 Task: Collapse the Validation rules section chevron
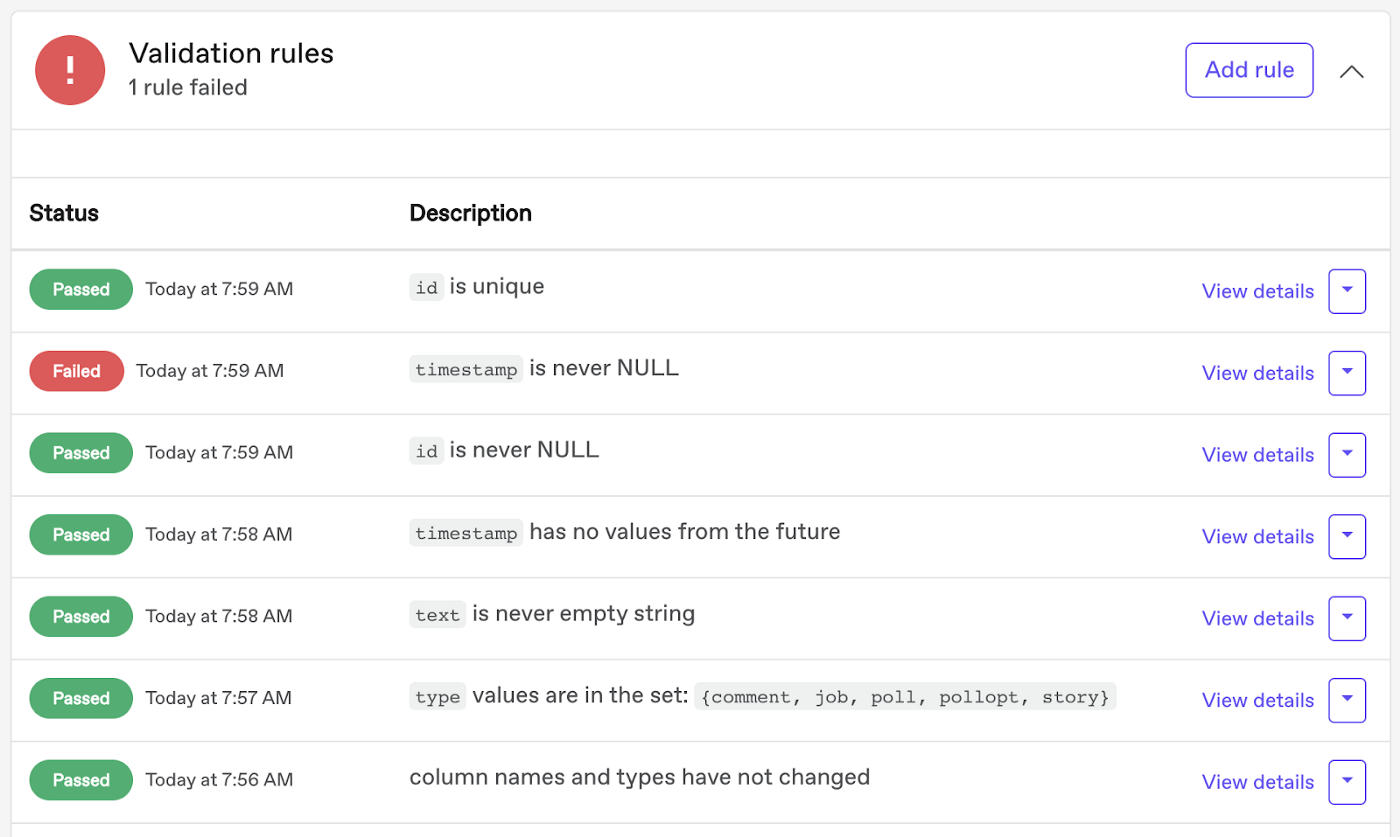tap(1351, 71)
